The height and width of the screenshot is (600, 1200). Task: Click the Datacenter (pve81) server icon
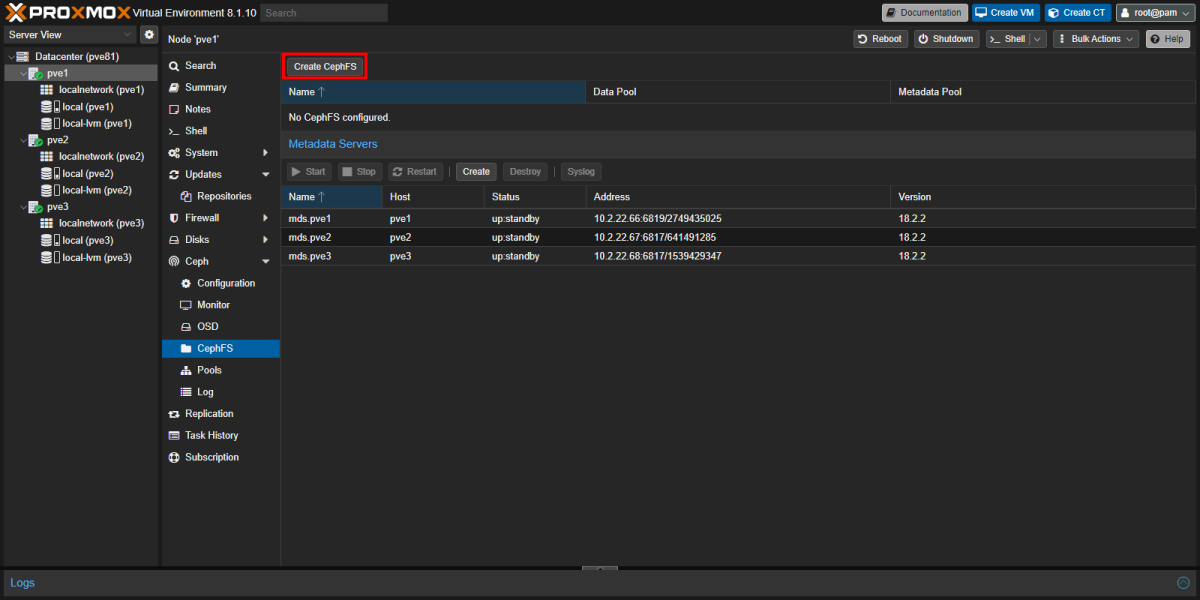(23, 57)
